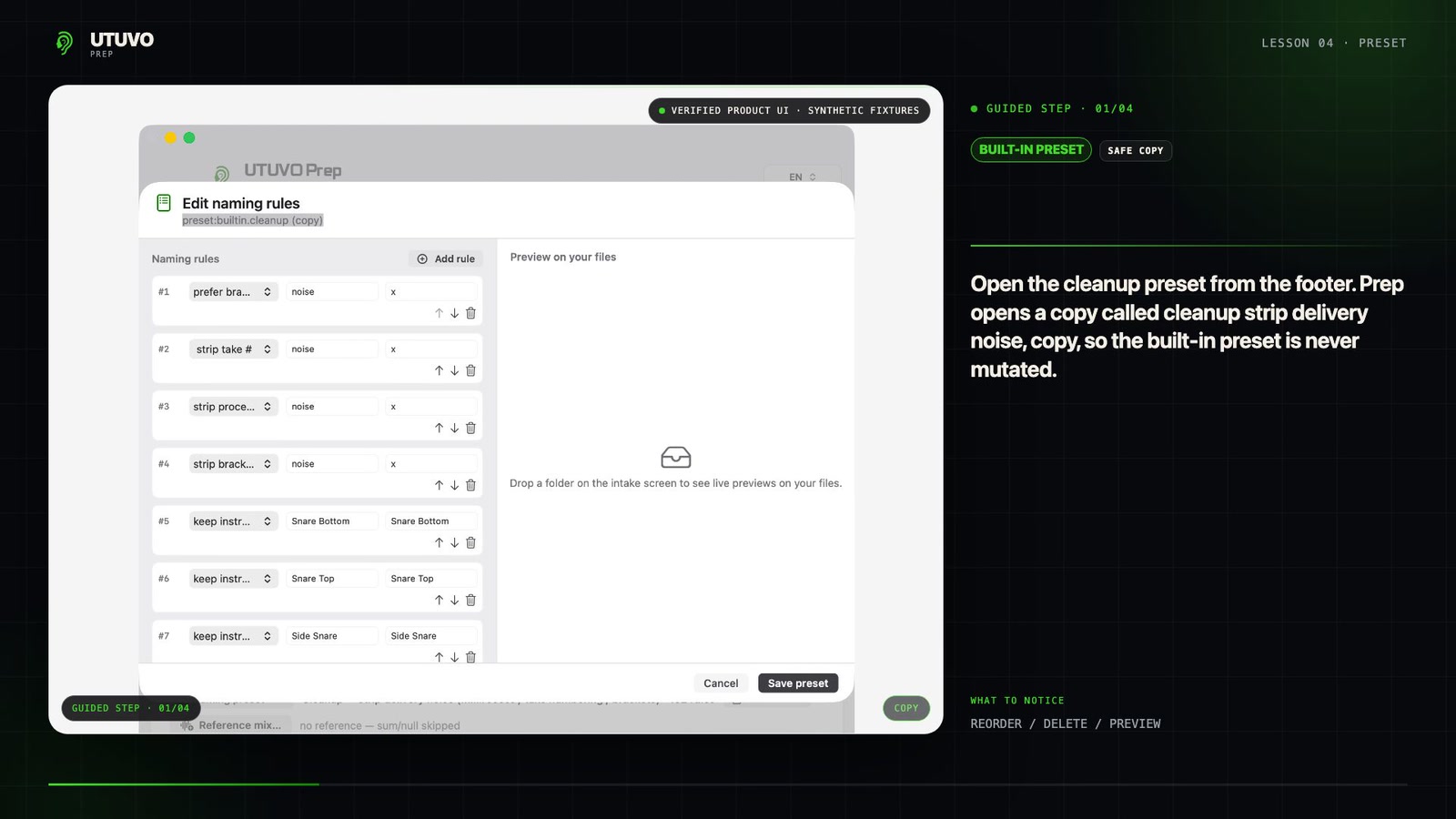Open the strip take # rule type dropdown
1456x819 pixels.
point(233,349)
